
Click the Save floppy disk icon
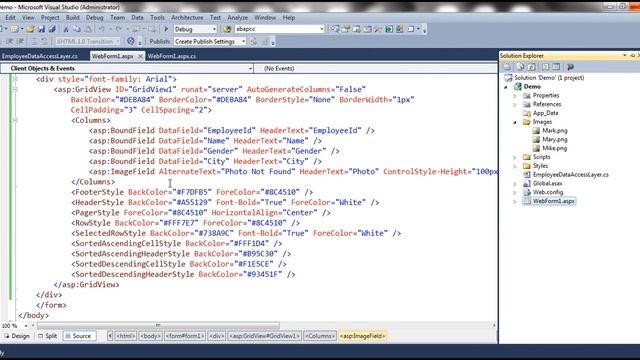[x=41, y=29]
